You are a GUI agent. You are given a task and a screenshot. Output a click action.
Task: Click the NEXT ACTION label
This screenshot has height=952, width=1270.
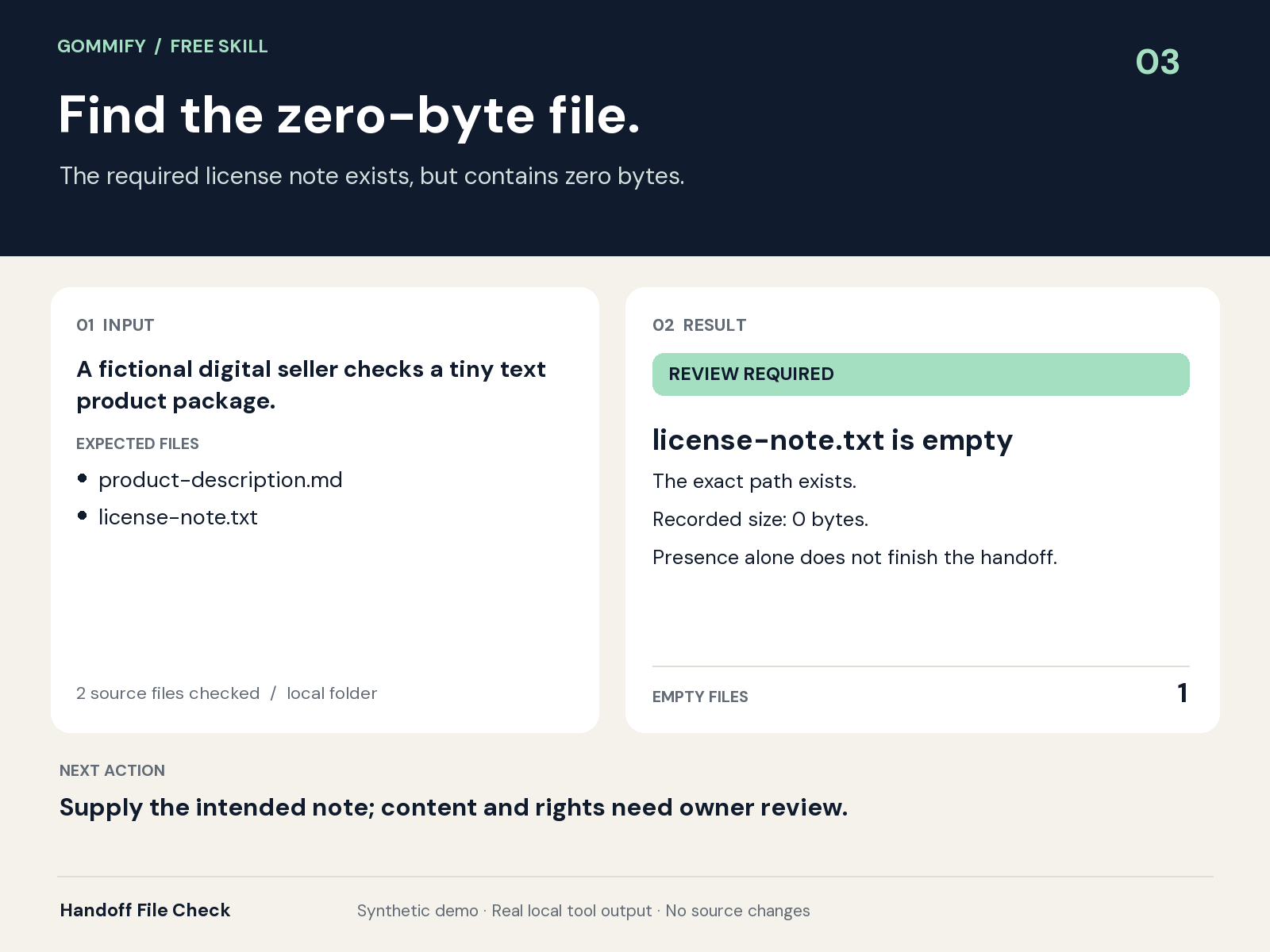112,770
